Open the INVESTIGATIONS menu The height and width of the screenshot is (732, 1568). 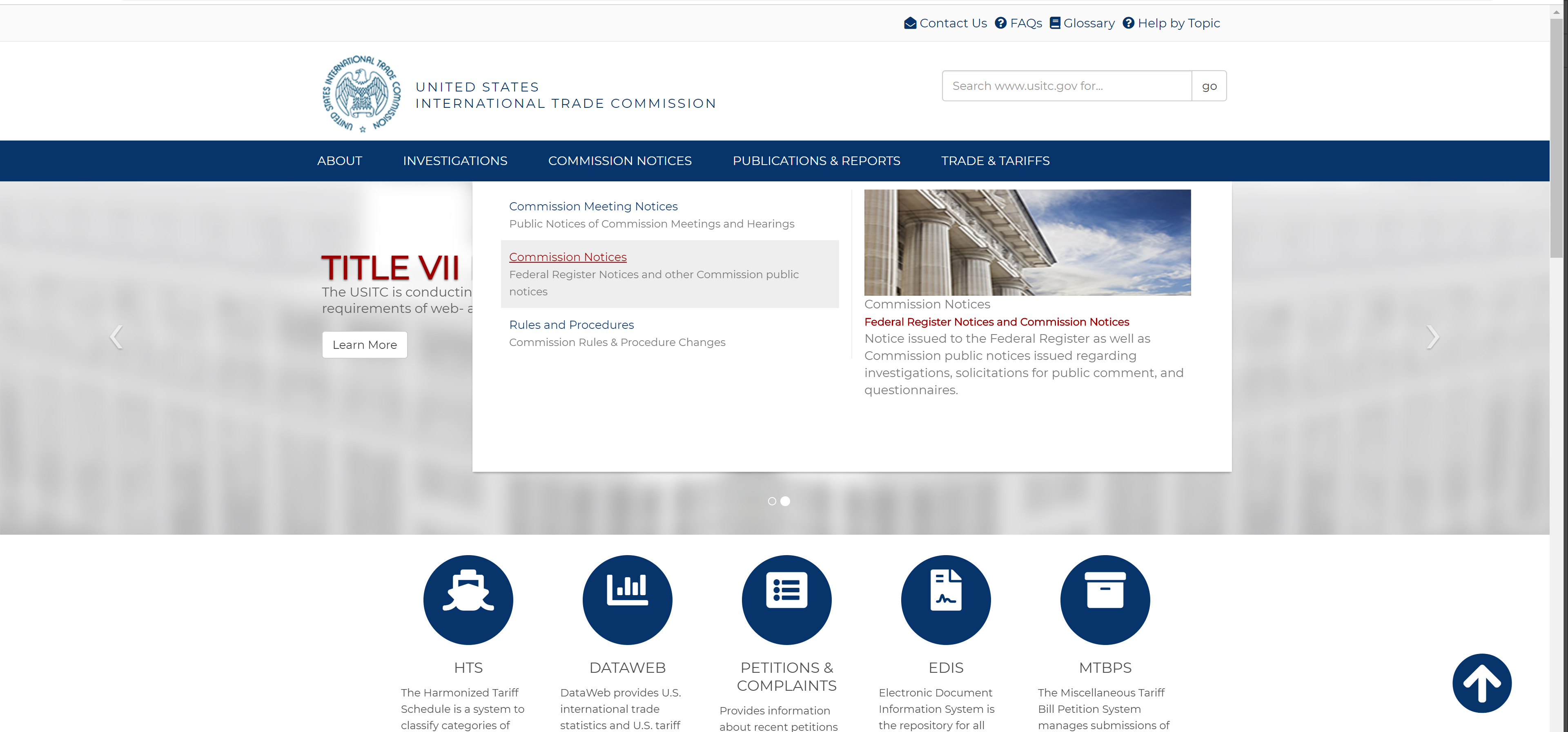(455, 161)
